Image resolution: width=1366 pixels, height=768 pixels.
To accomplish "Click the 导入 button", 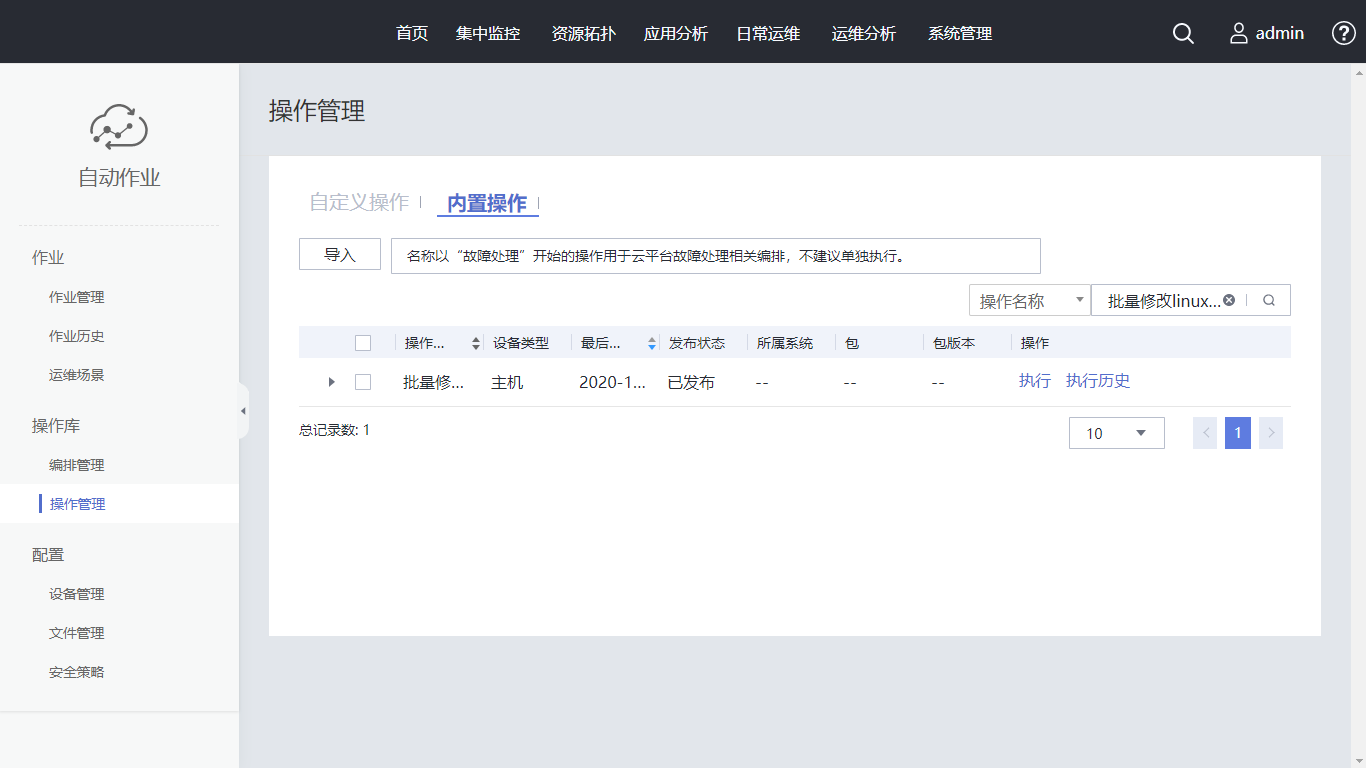I will [x=340, y=255].
